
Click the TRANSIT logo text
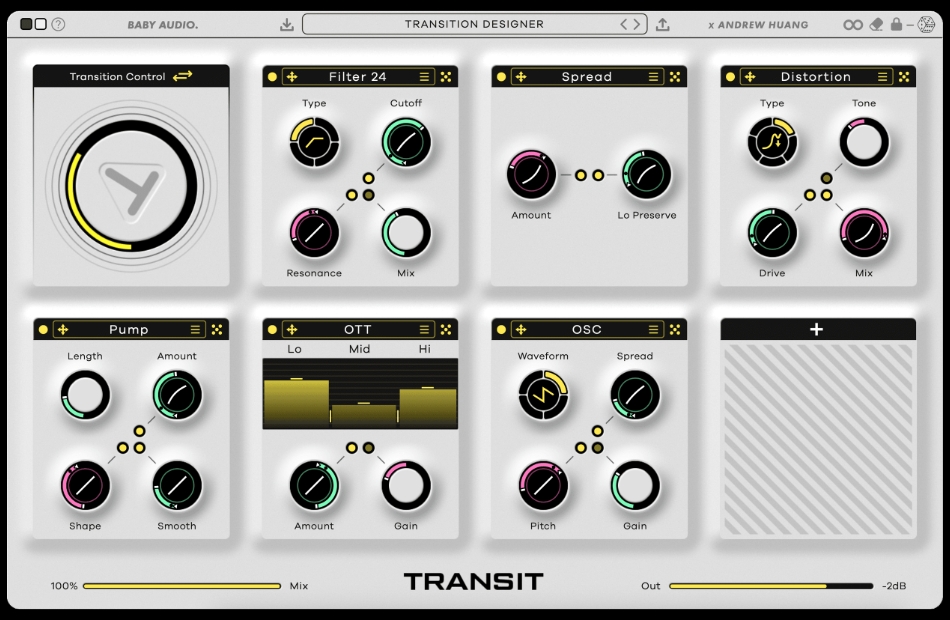(x=474, y=582)
